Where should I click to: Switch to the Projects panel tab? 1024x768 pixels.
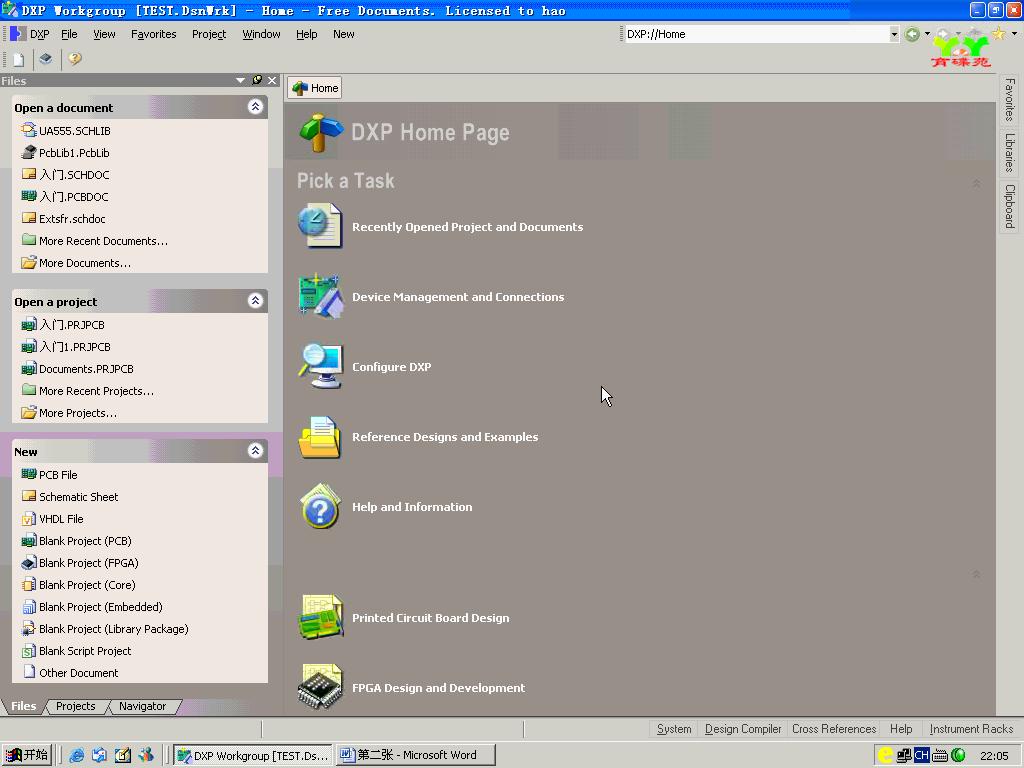coord(76,706)
